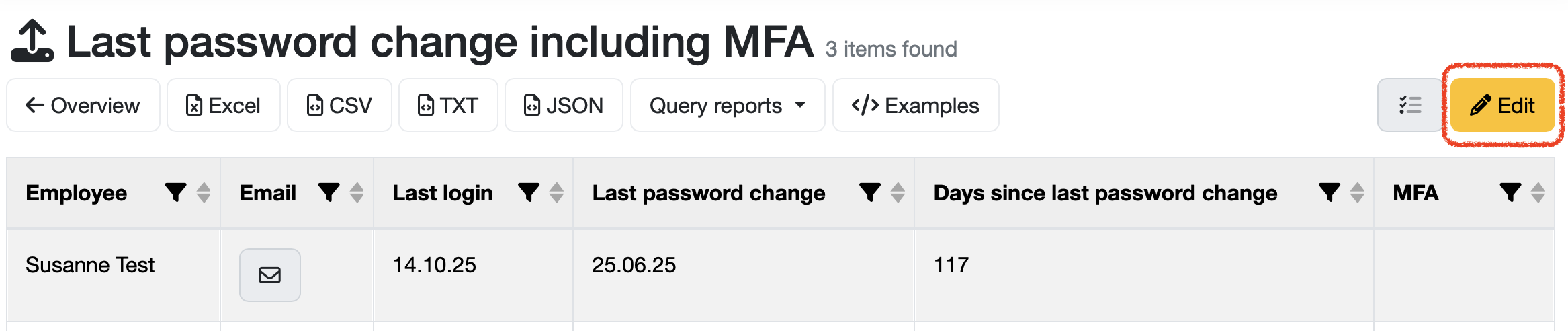This screenshot has width=1568, height=331.
Task: Download the report as JSON
Action: point(563,105)
